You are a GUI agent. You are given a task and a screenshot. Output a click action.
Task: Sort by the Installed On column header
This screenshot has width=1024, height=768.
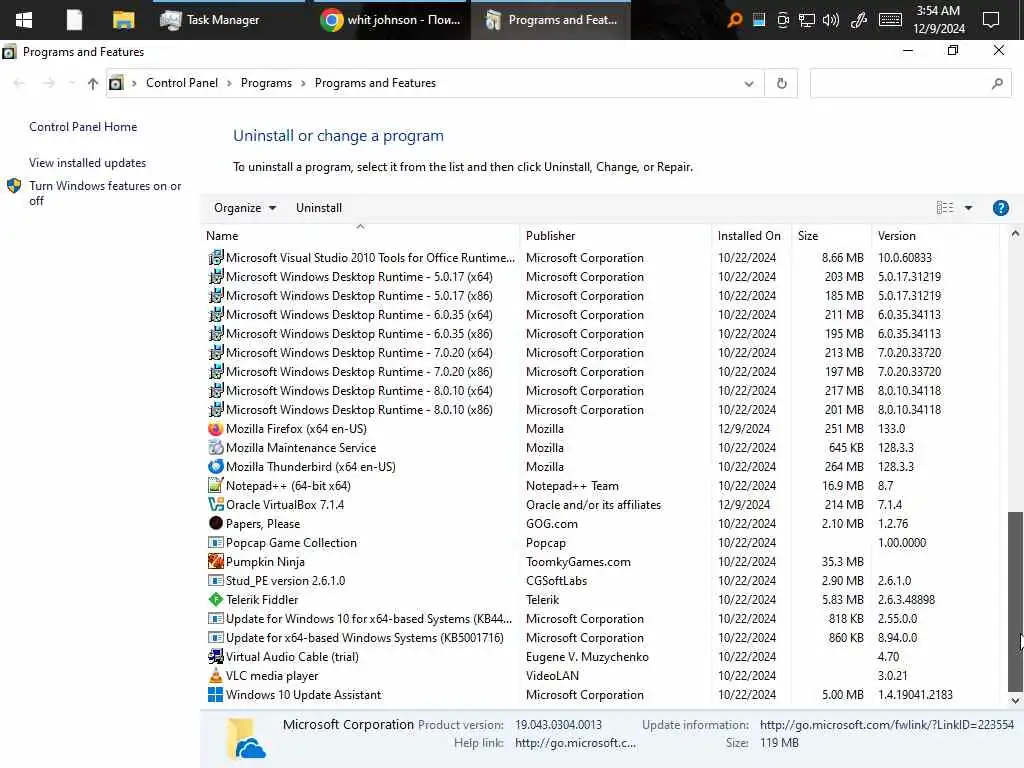point(749,236)
